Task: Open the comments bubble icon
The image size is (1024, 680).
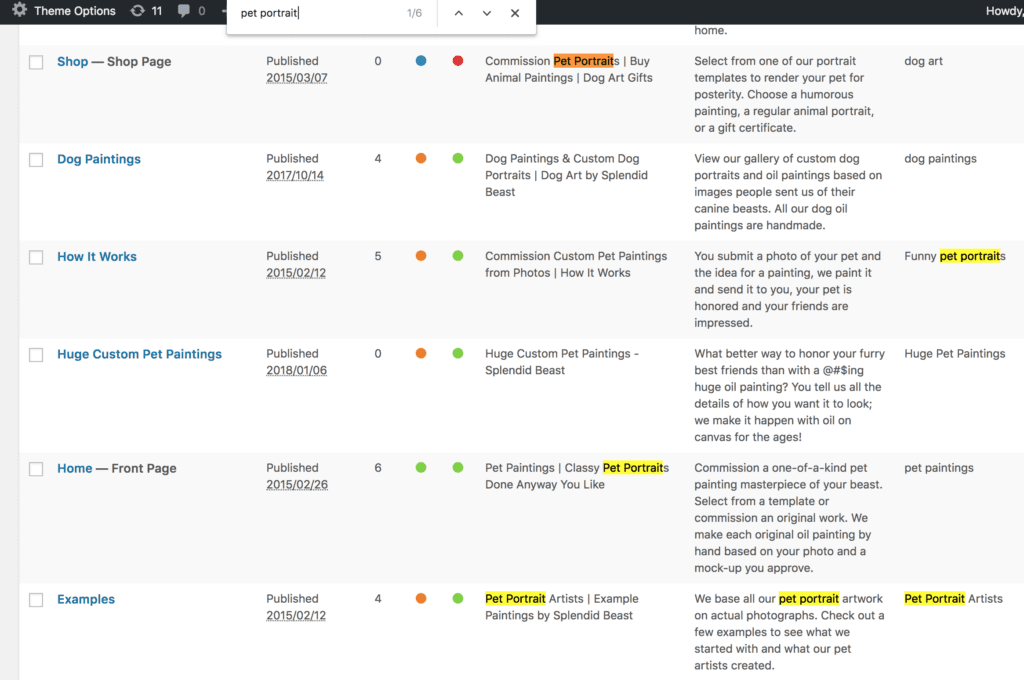Action: (x=184, y=10)
